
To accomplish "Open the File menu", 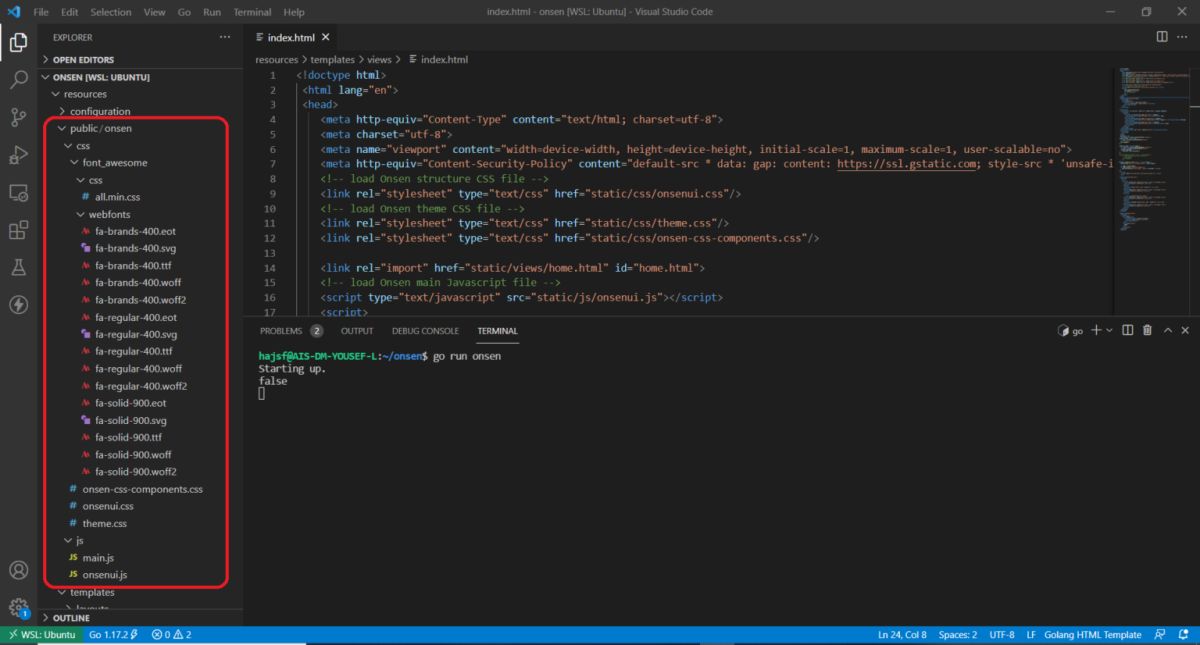I will click(41, 12).
